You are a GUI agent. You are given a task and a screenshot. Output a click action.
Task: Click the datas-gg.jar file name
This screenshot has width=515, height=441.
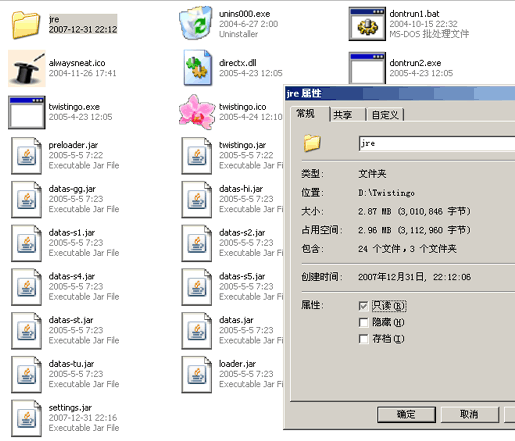pos(72,189)
